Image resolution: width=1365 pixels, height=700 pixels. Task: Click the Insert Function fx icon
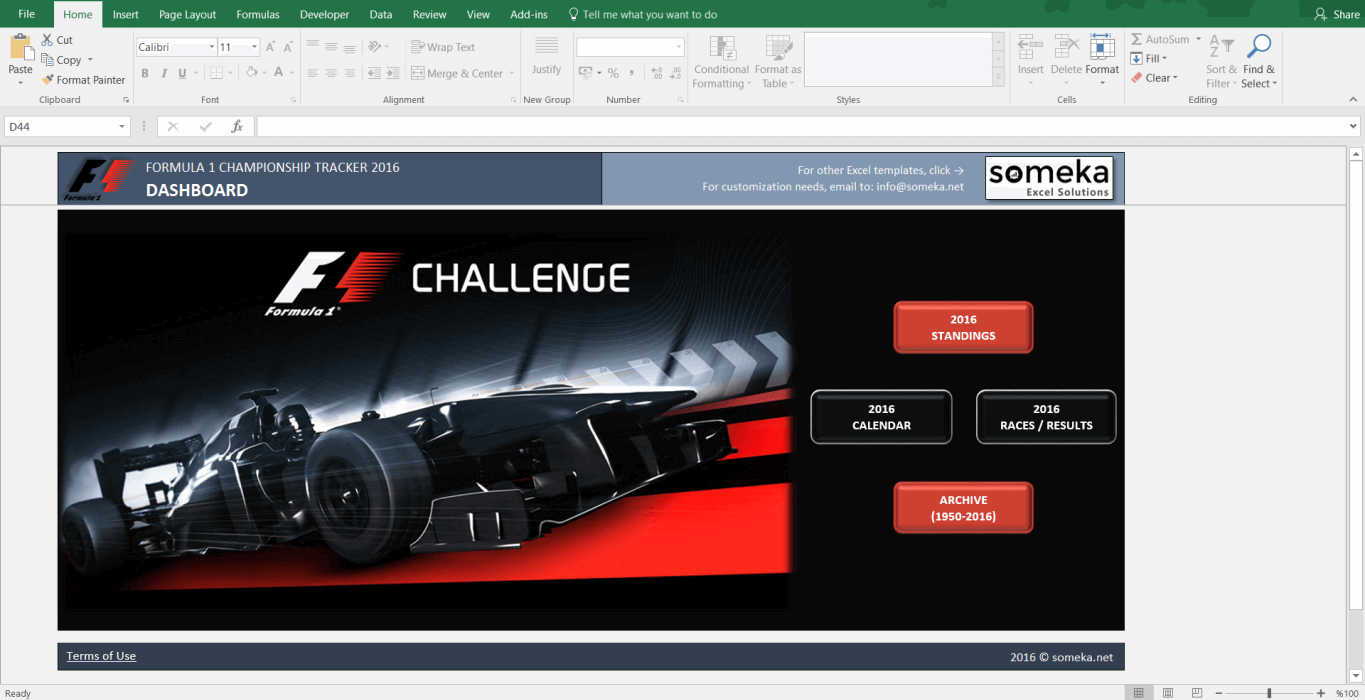click(237, 127)
